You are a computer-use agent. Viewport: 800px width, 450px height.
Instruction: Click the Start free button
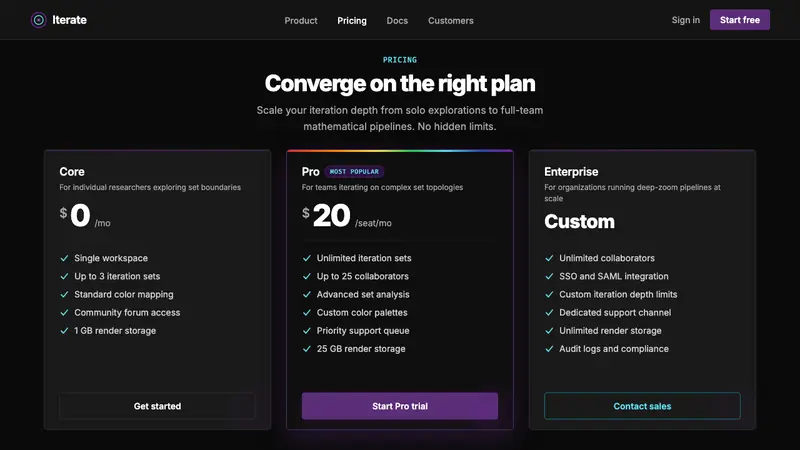tap(740, 20)
